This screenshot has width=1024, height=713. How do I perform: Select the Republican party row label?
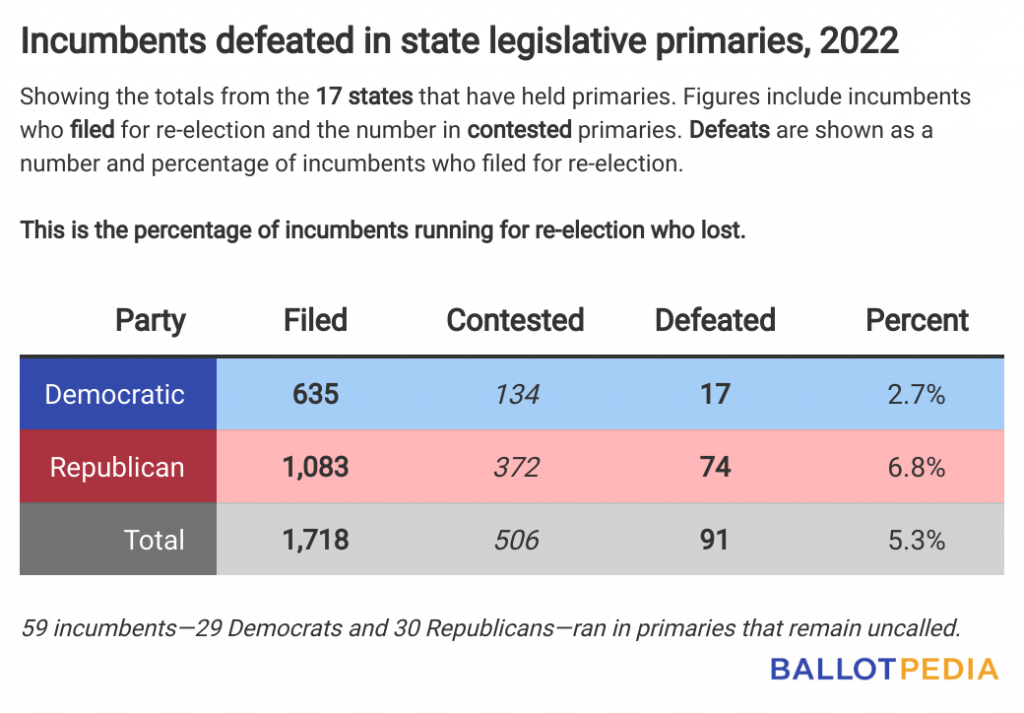tap(117, 467)
